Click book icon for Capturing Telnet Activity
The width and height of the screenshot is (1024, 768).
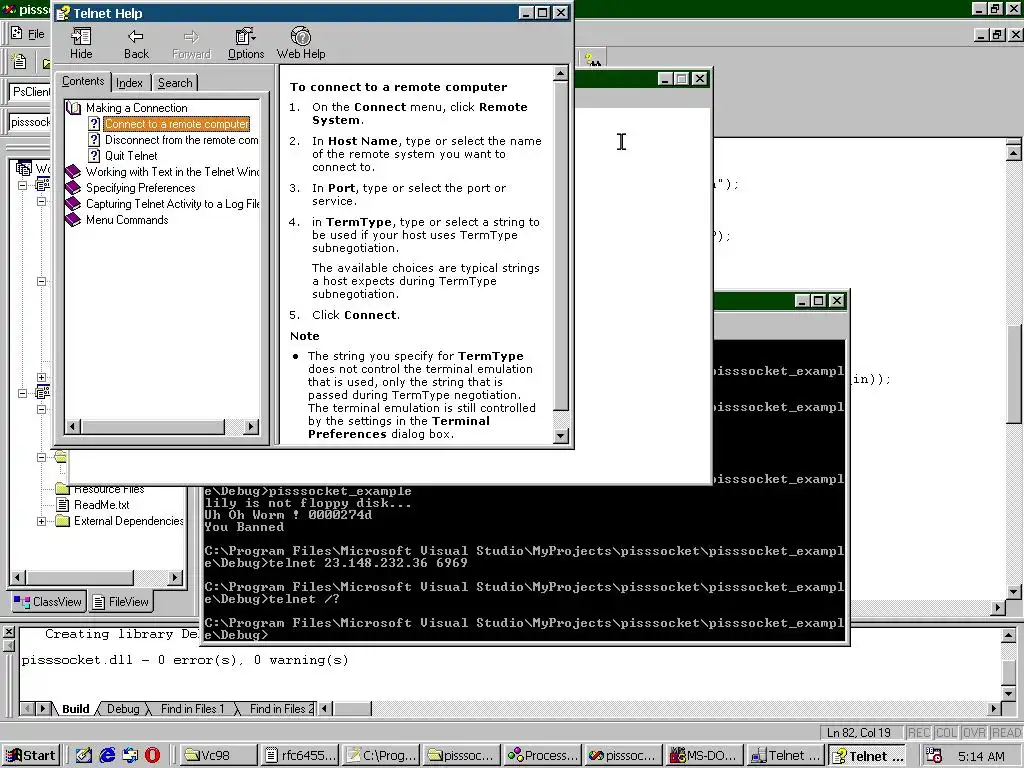pos(74,204)
